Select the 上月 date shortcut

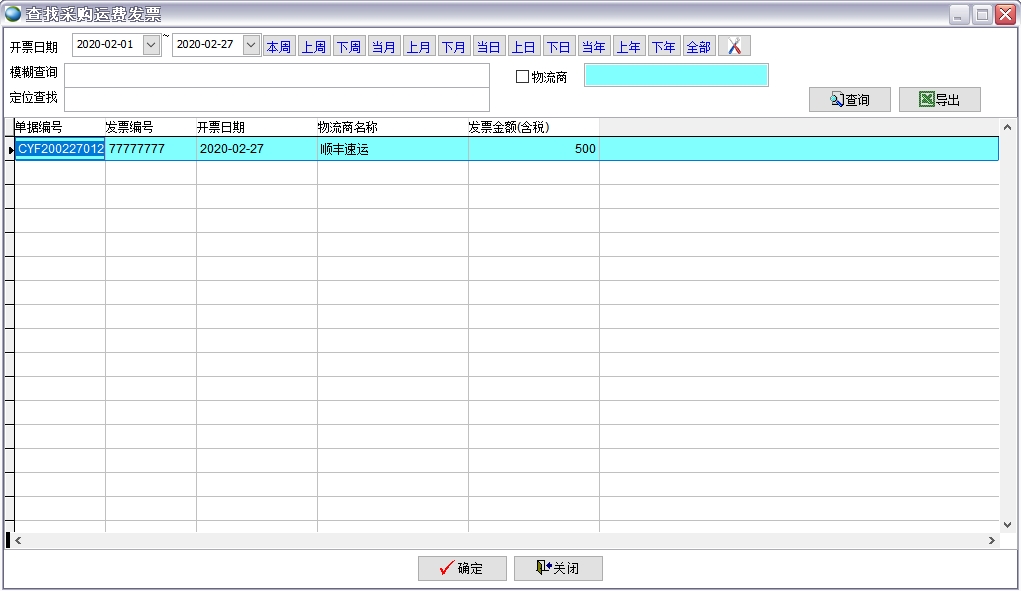tap(419, 47)
